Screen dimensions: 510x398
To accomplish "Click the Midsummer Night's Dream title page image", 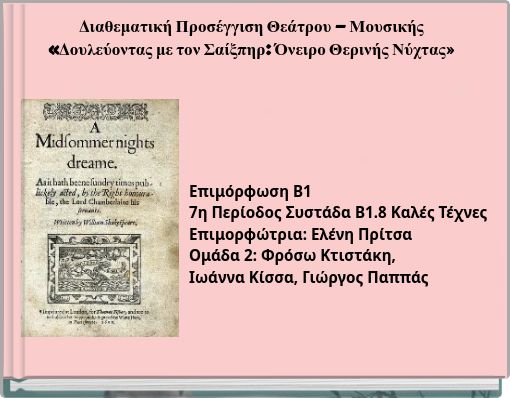I will tap(100, 218).
